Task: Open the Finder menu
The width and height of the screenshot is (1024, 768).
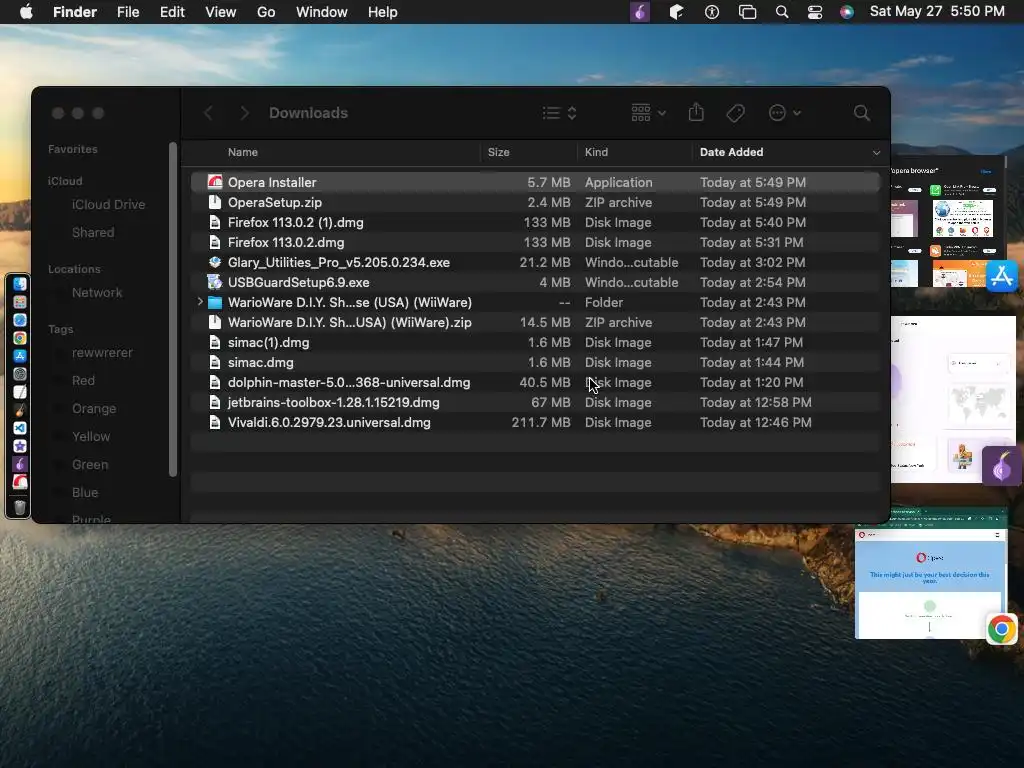Action: (x=74, y=12)
